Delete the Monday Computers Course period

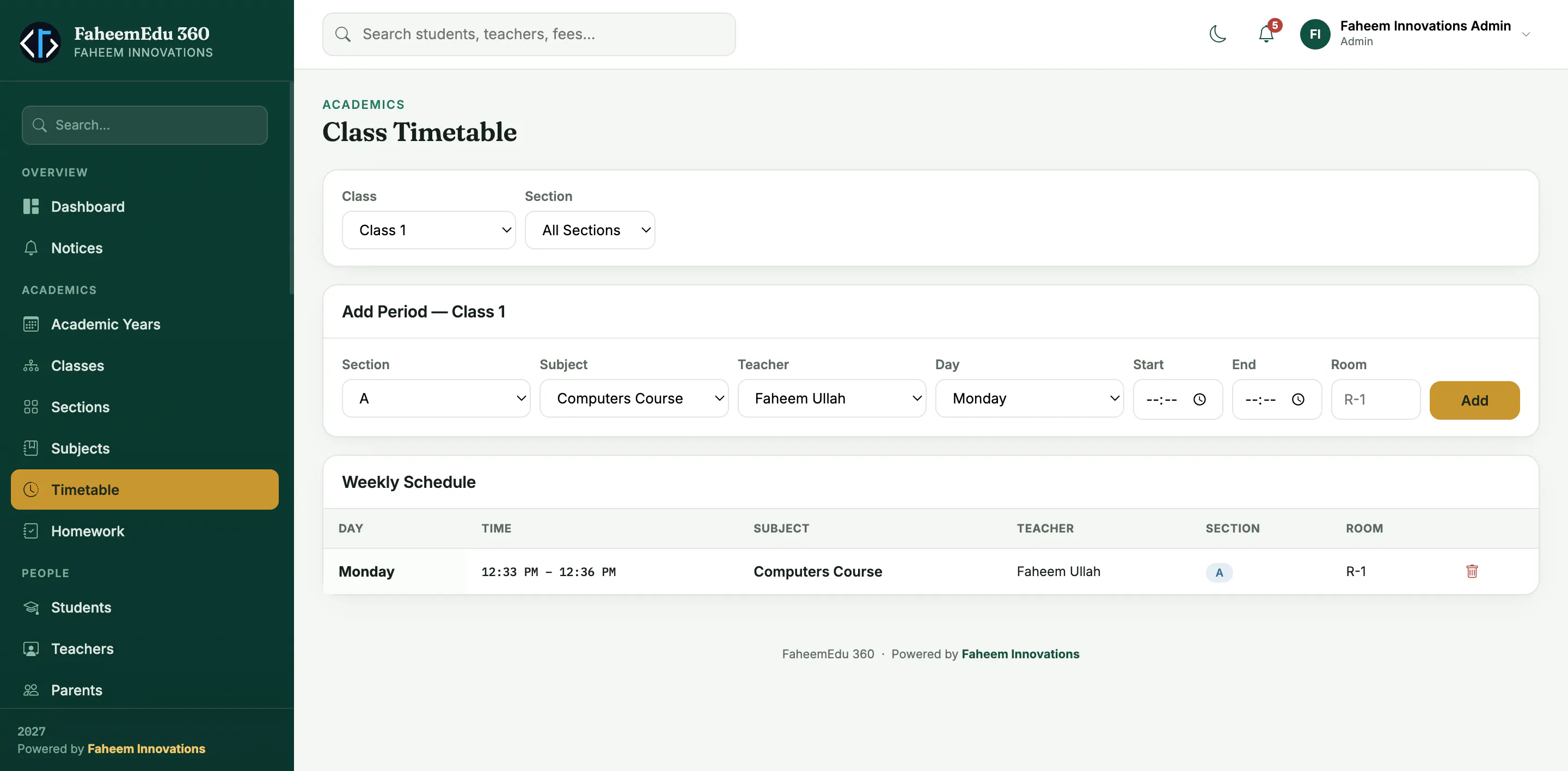click(1472, 571)
